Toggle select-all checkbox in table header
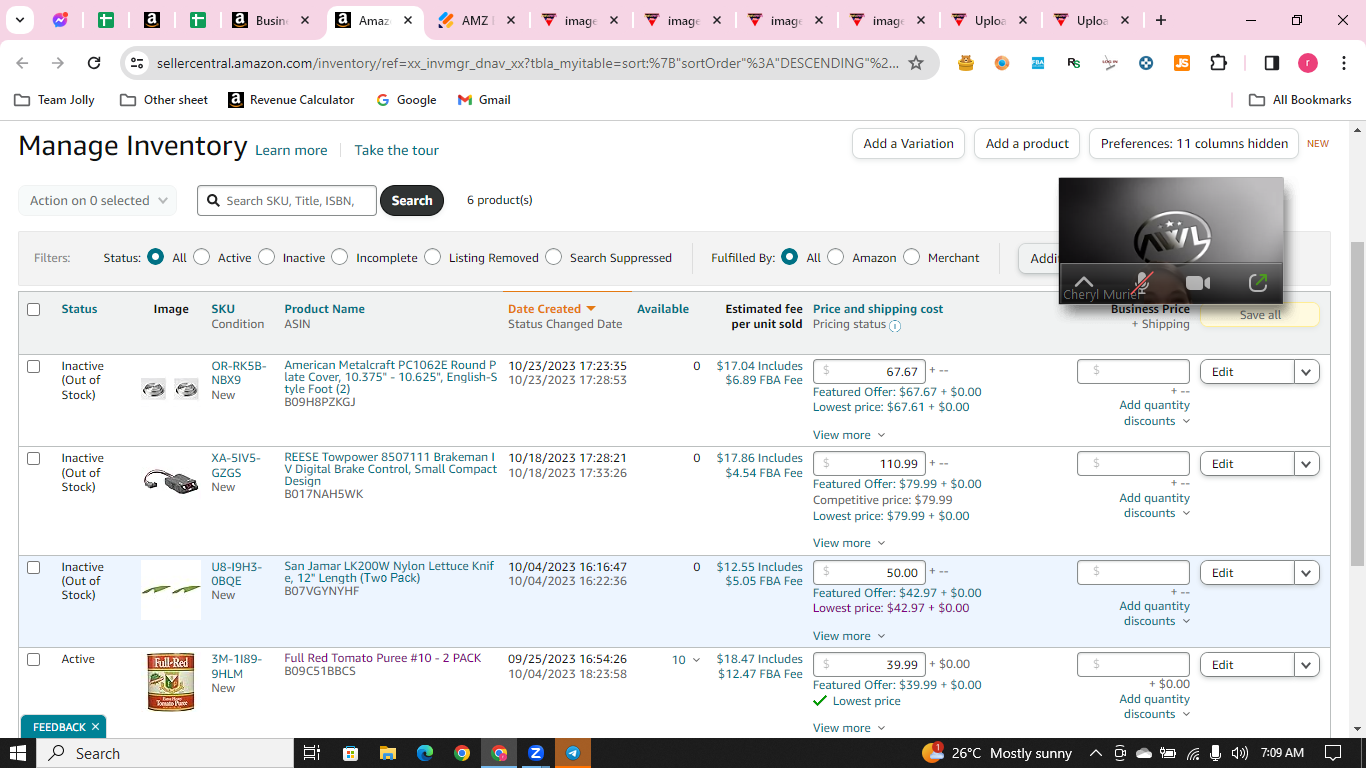1366x768 pixels. 33,309
